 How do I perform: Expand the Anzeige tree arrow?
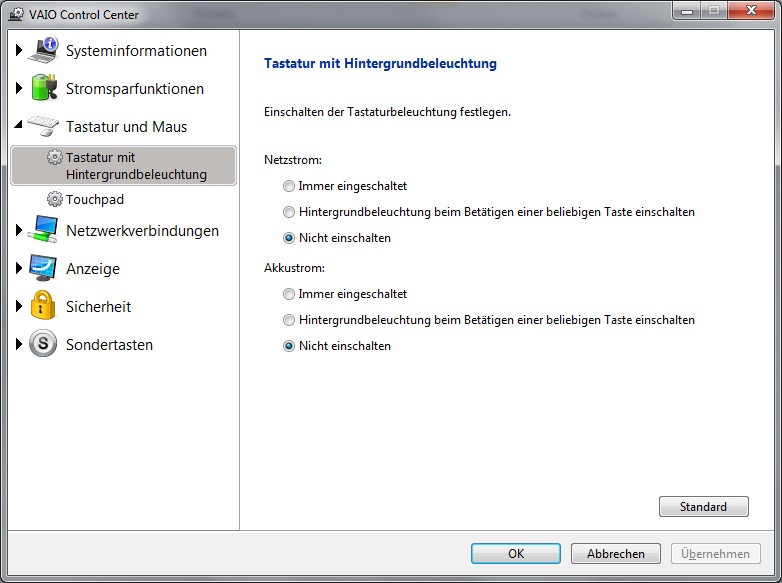click(x=19, y=268)
